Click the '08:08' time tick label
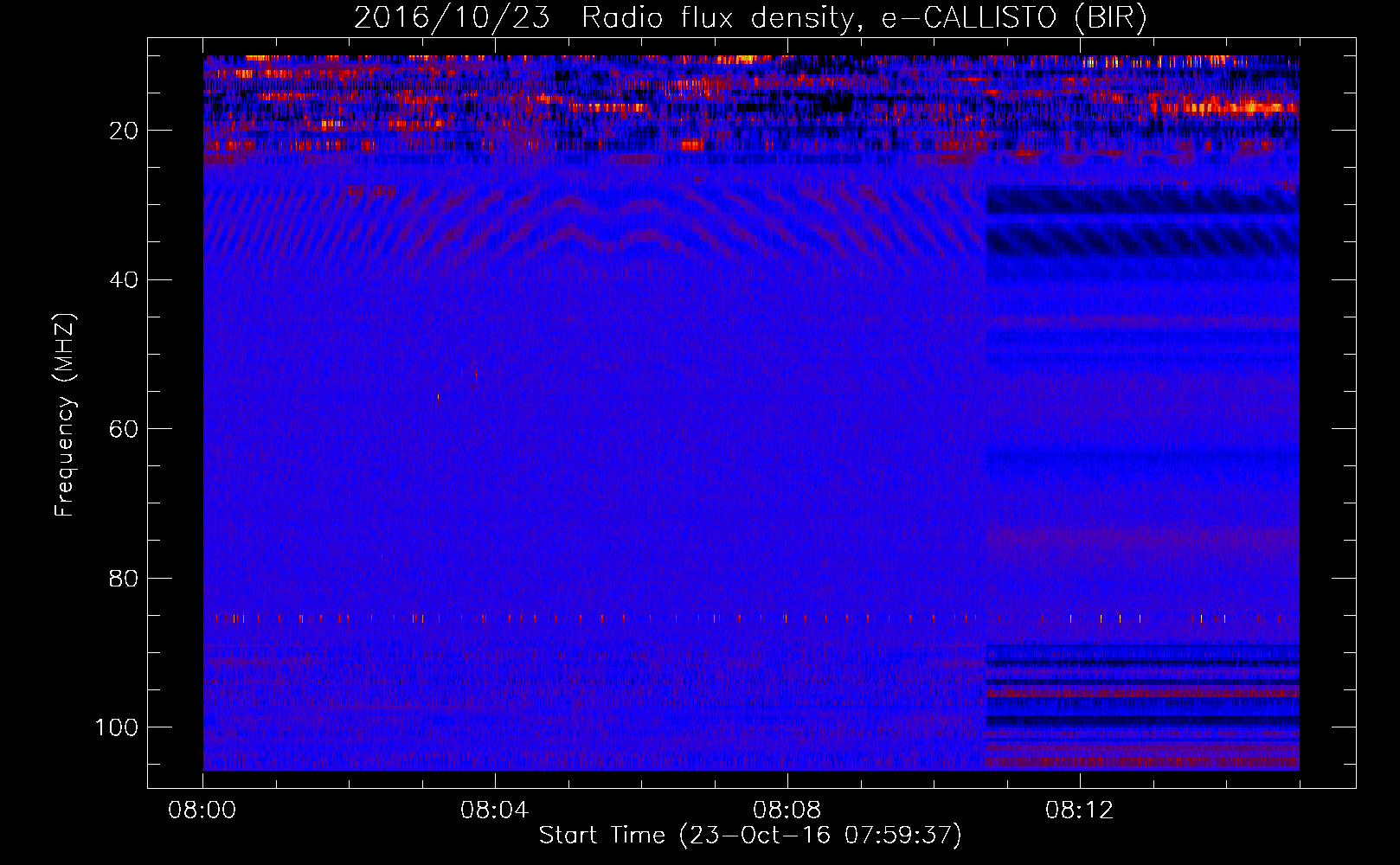 tap(787, 811)
